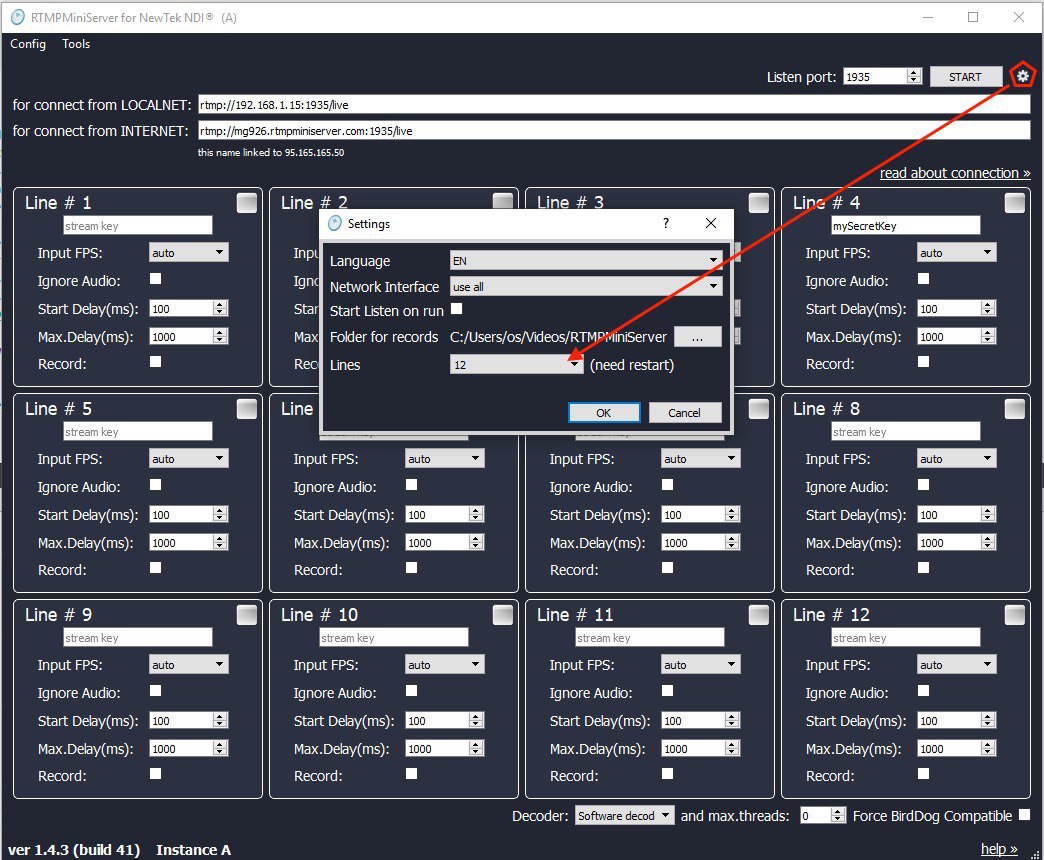Click the 'this name linked to 95.165.165.50' text
Image resolution: width=1044 pixels, height=860 pixels.
271,152
